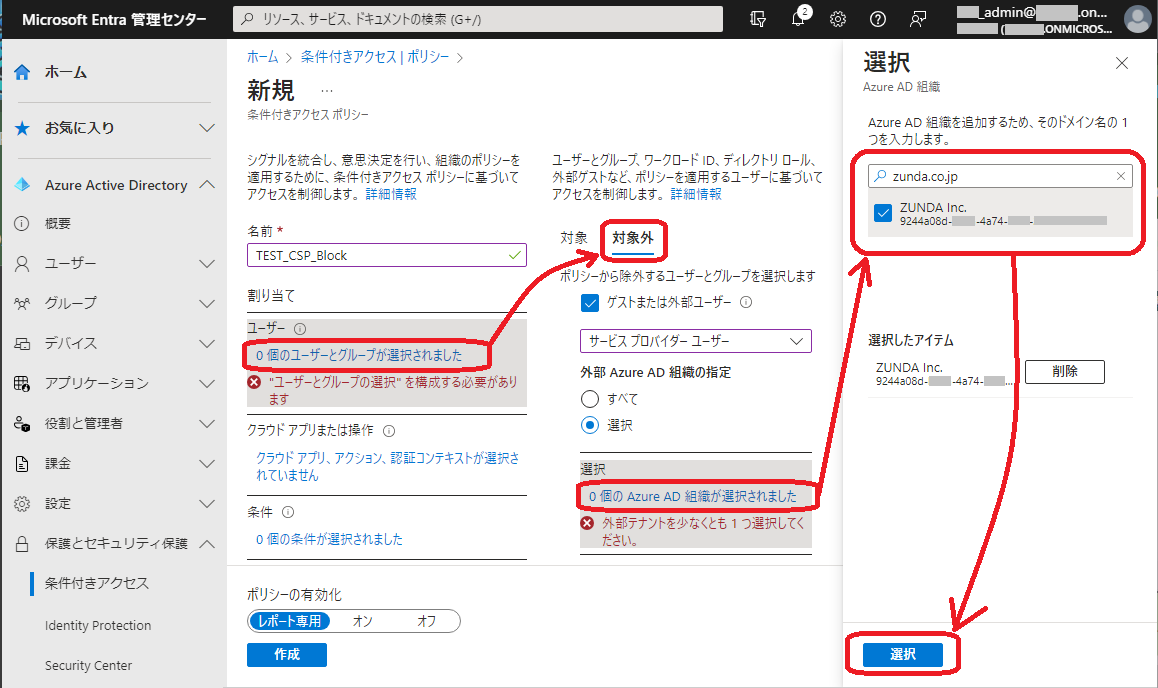Click the 役割と管理者 icon in sidebar

(x=22, y=424)
